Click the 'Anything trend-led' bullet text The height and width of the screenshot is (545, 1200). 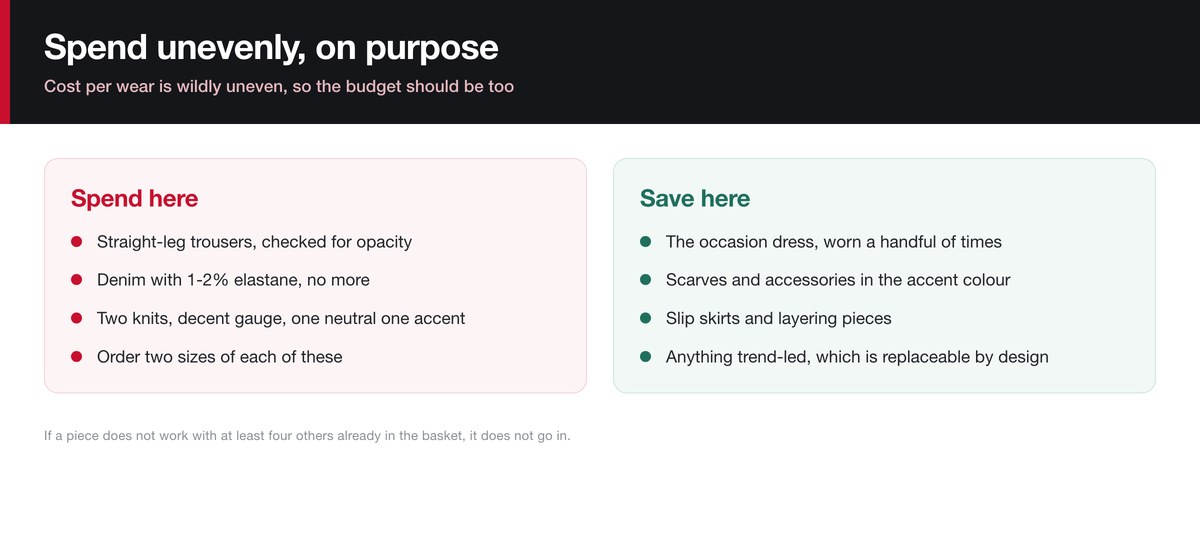click(x=857, y=357)
